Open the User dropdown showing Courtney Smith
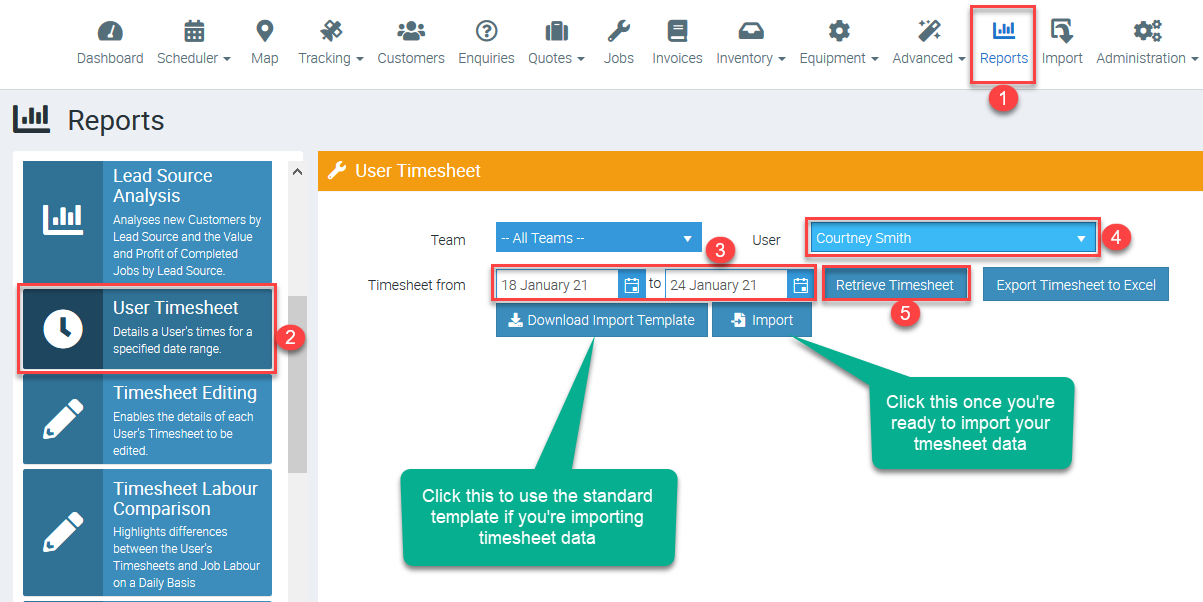Image resolution: width=1203 pixels, height=602 pixels. pos(951,238)
